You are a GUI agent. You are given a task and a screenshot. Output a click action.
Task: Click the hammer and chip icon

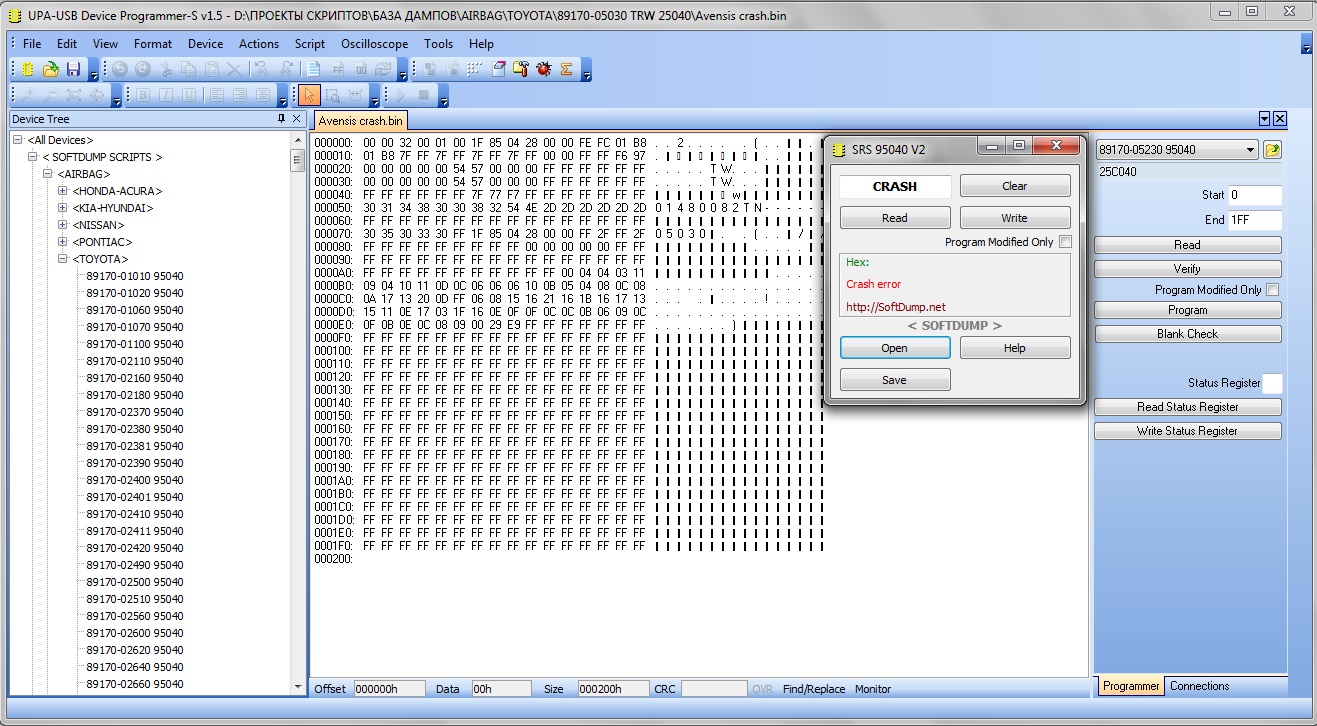click(x=520, y=69)
